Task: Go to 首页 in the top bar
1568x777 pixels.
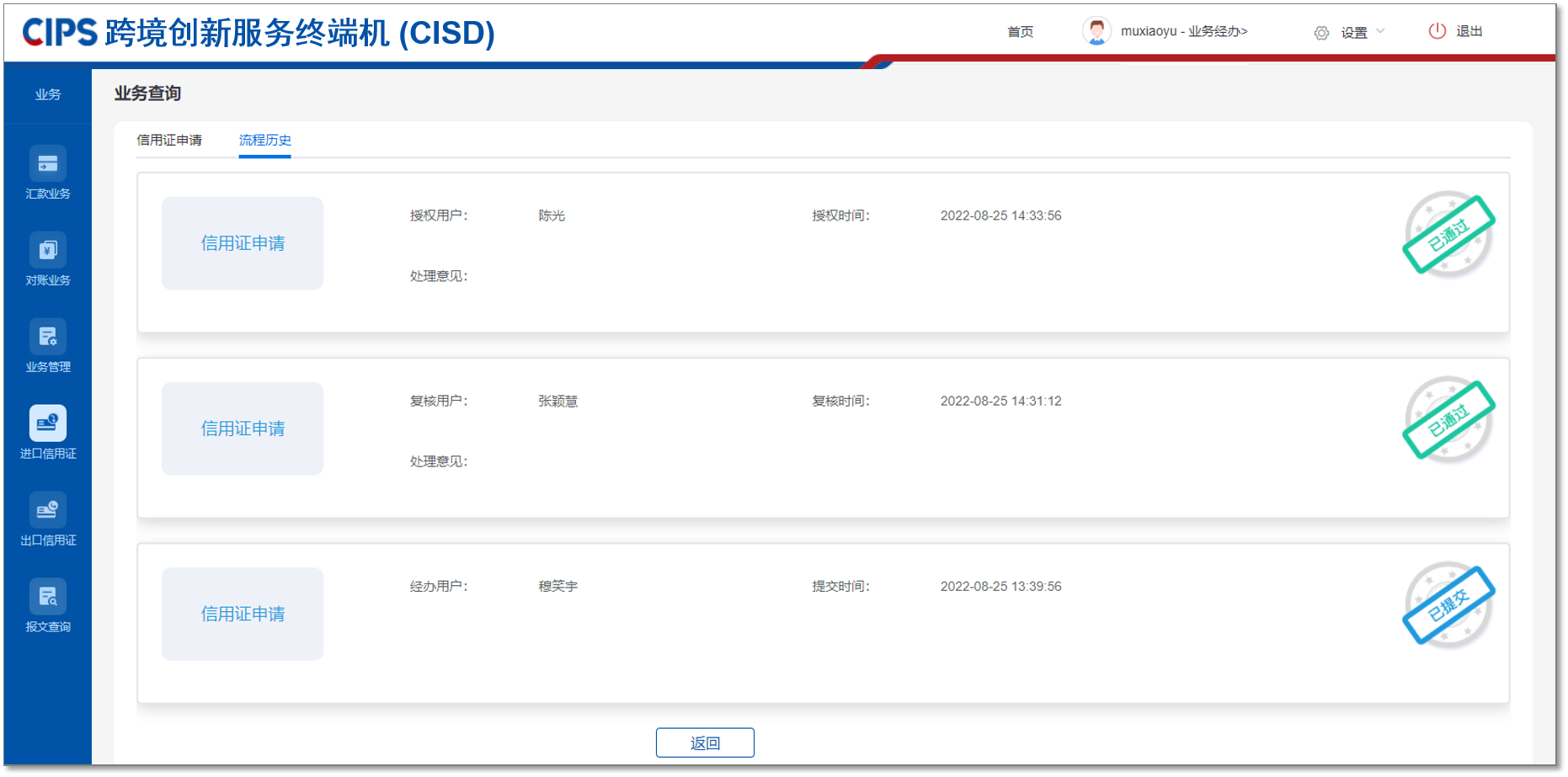Action: [1020, 32]
